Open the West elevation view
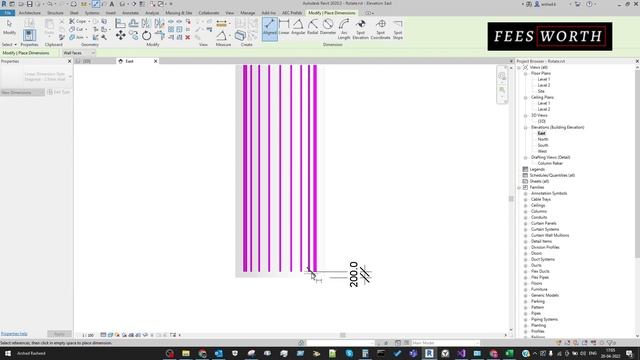The image size is (640, 360). 542,151
